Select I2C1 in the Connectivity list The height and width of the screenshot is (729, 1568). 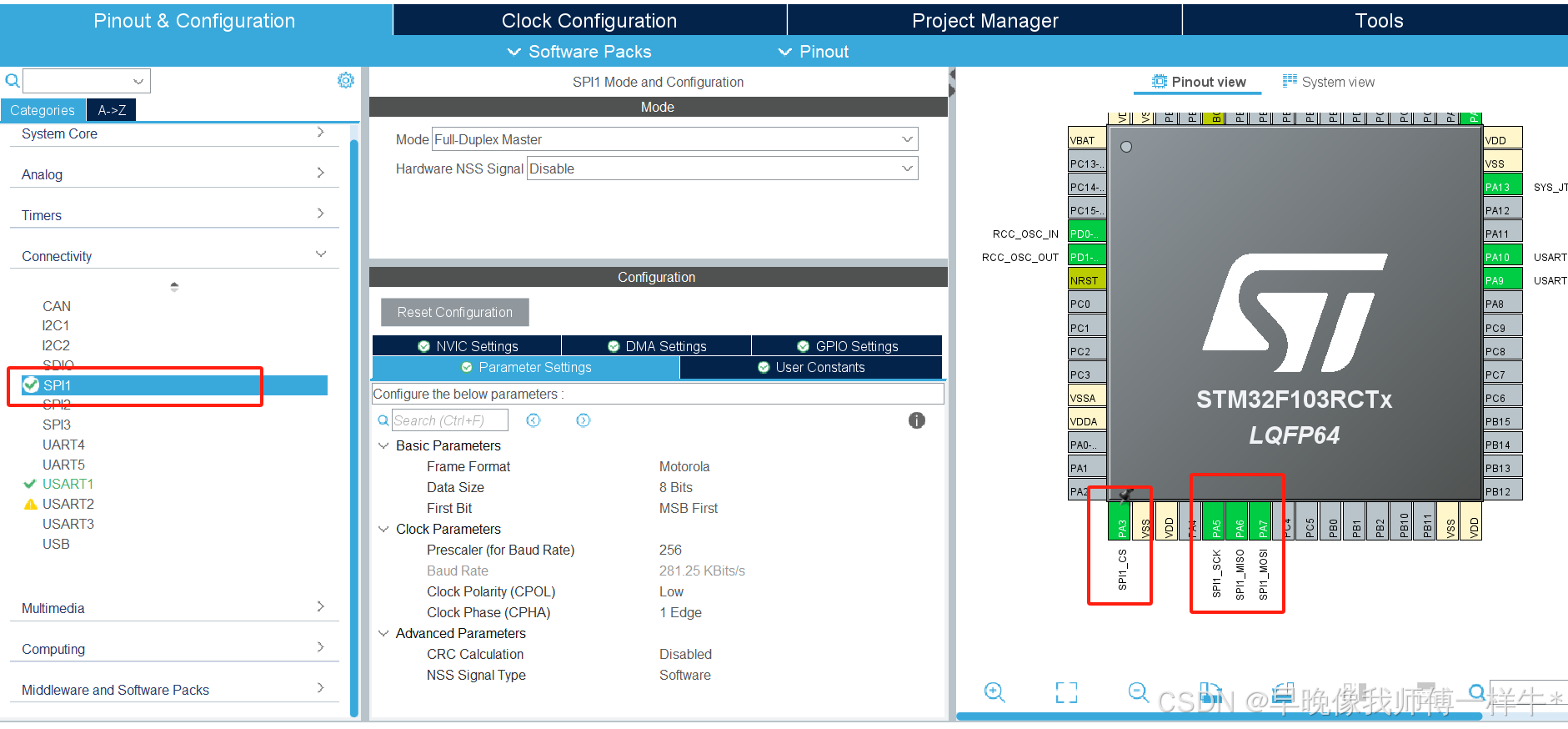(x=56, y=325)
